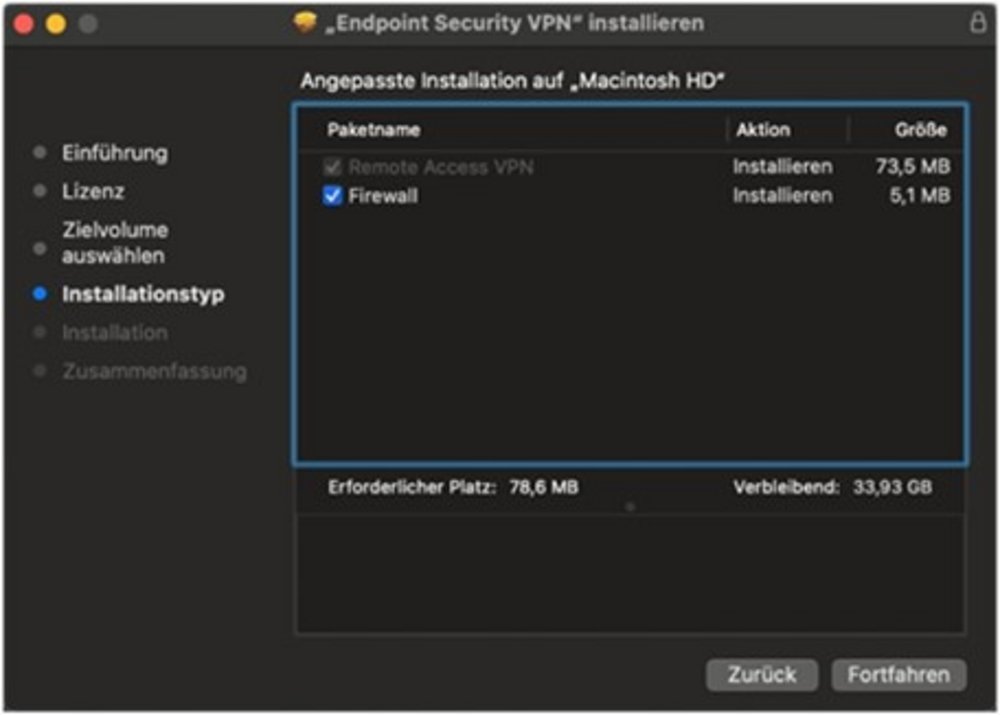Image resolution: width=1000 pixels, height=715 pixels.
Task: Minimize the installer with the yellow button
Action: tap(56, 23)
